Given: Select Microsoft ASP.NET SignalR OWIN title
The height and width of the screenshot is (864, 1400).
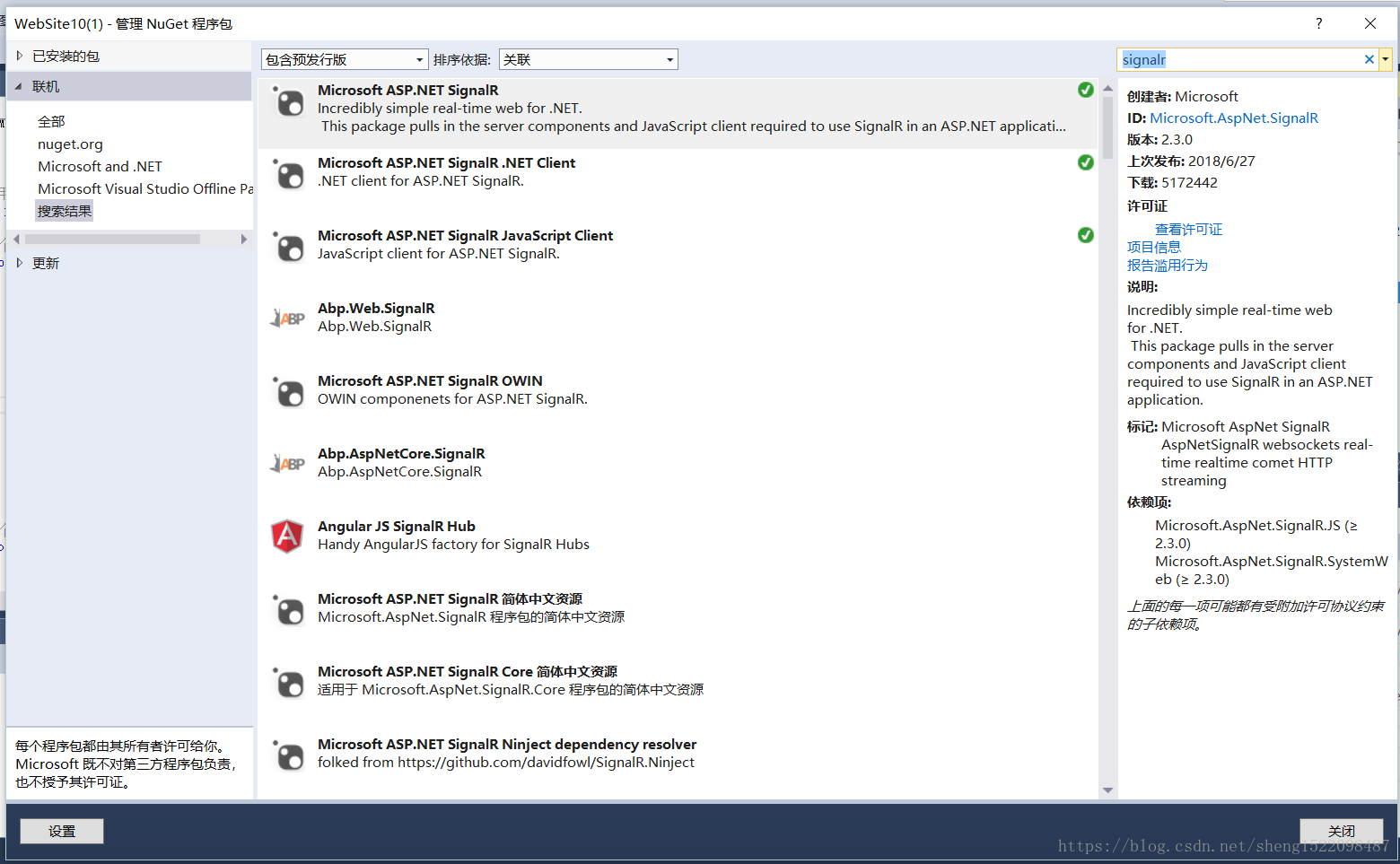Looking at the screenshot, I should point(430,380).
